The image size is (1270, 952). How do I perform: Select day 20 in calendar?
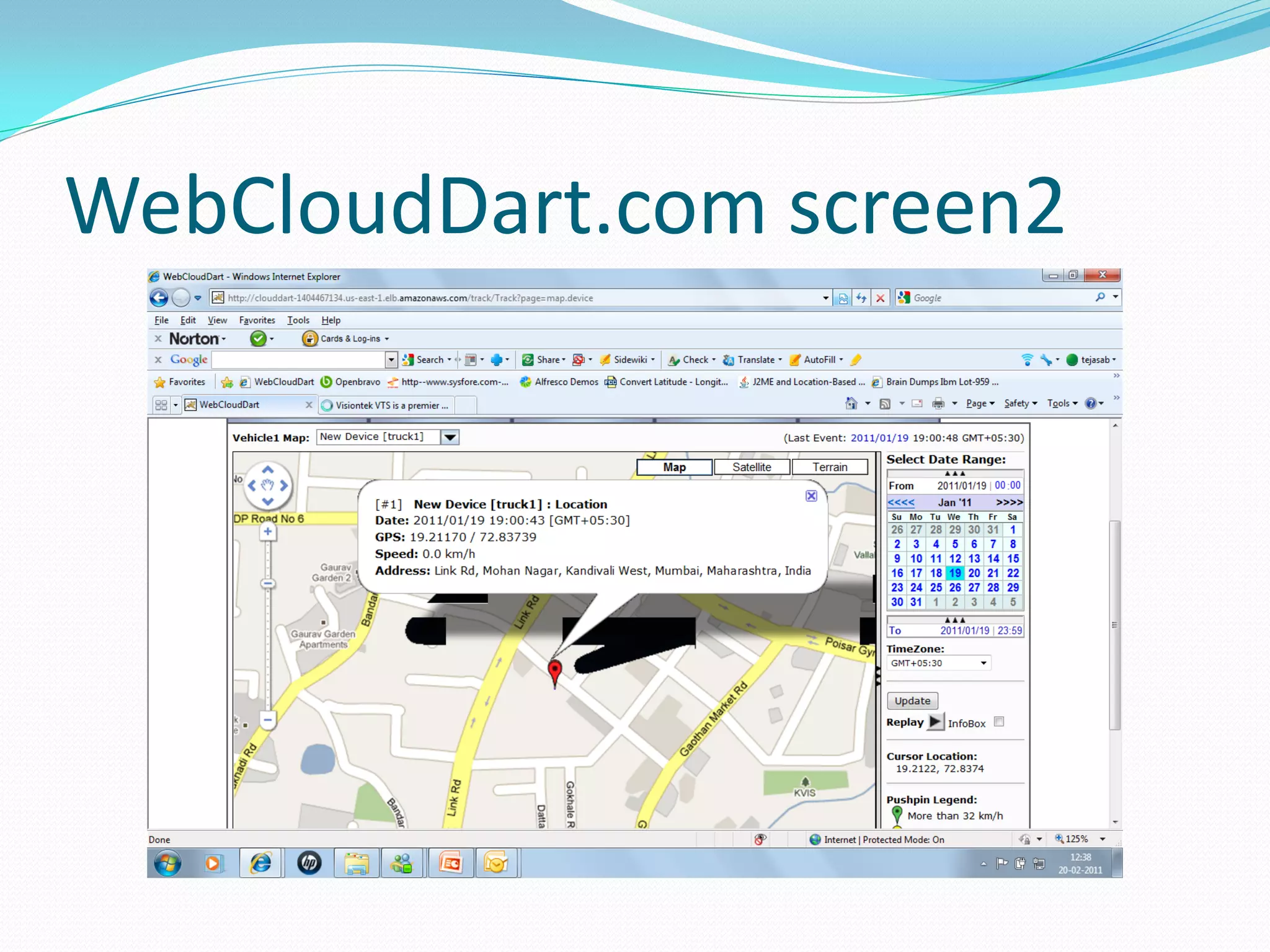coord(974,573)
